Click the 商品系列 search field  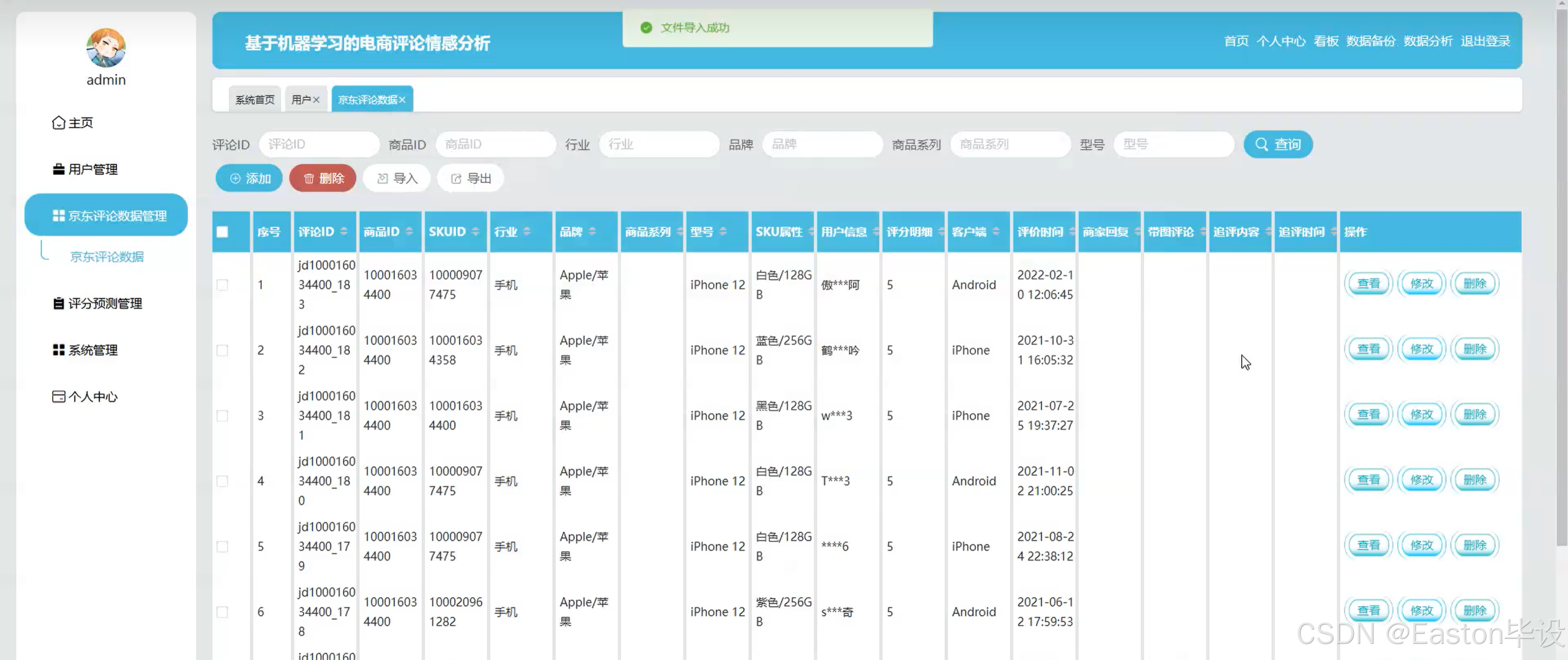tap(1010, 144)
